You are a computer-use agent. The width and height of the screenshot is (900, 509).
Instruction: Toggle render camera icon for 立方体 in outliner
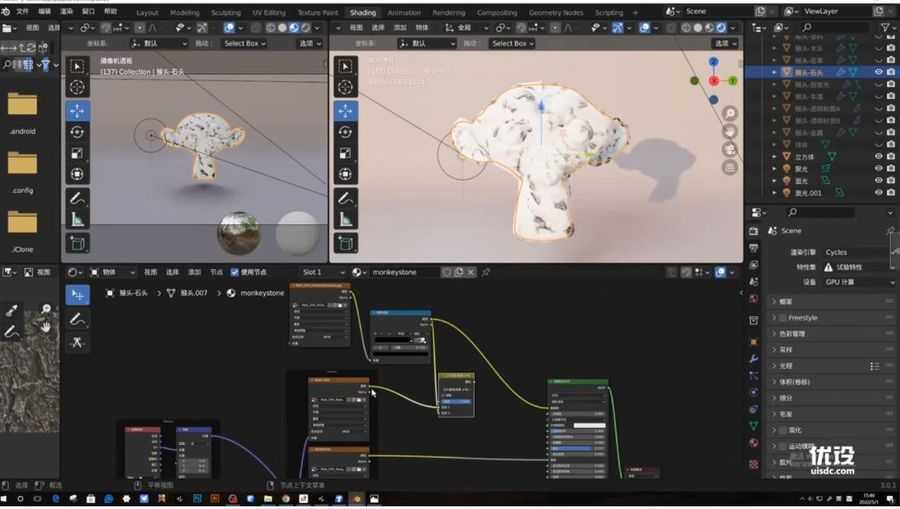[891, 156]
